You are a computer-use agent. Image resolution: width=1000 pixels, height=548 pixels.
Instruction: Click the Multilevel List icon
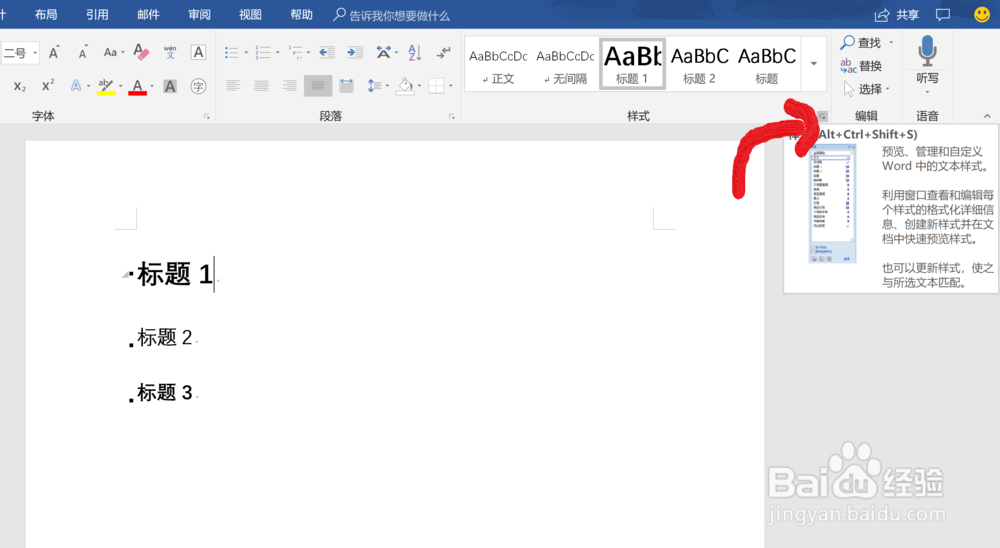coord(295,52)
